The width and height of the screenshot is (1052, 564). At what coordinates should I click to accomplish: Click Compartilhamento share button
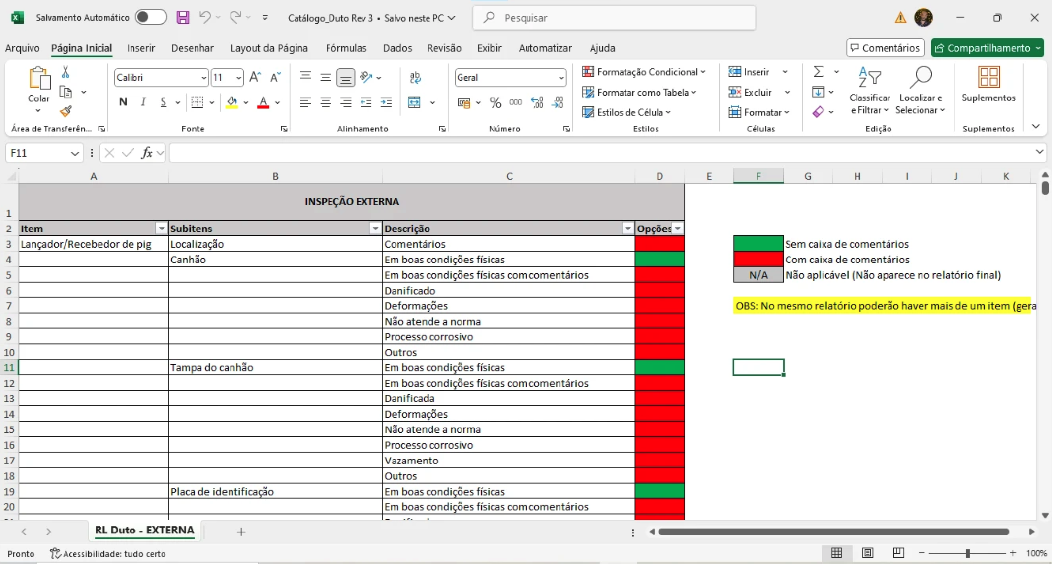tap(987, 48)
